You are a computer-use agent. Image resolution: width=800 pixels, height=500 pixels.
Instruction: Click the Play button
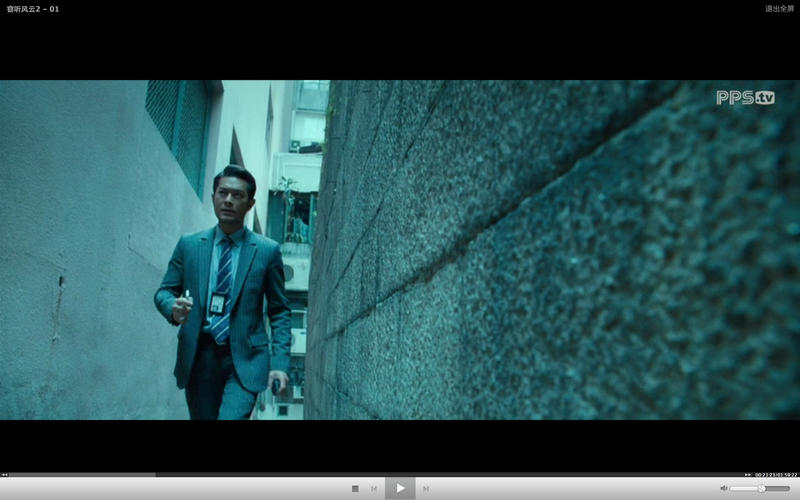point(400,488)
